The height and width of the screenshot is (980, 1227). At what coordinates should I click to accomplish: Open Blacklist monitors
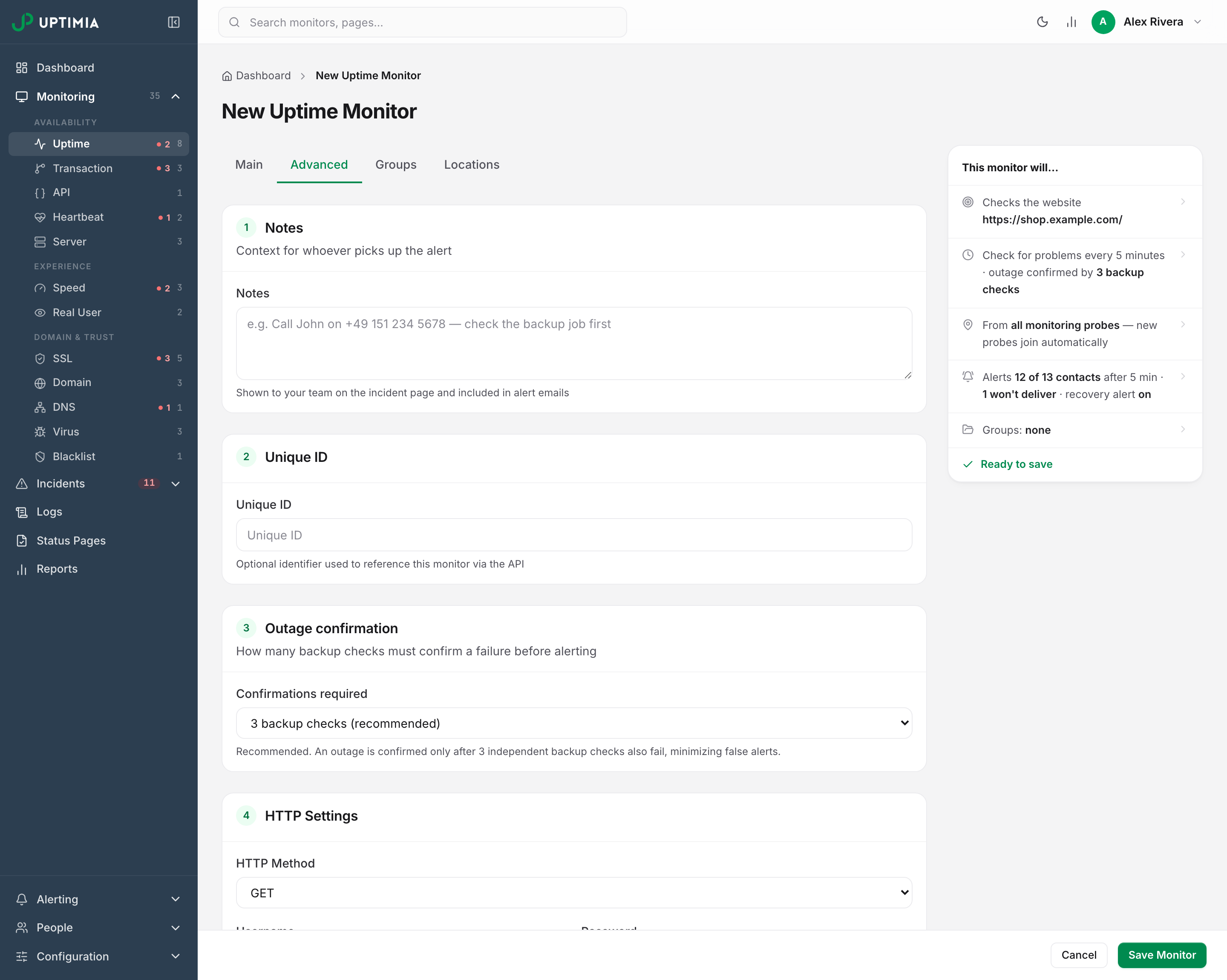[x=98, y=456]
